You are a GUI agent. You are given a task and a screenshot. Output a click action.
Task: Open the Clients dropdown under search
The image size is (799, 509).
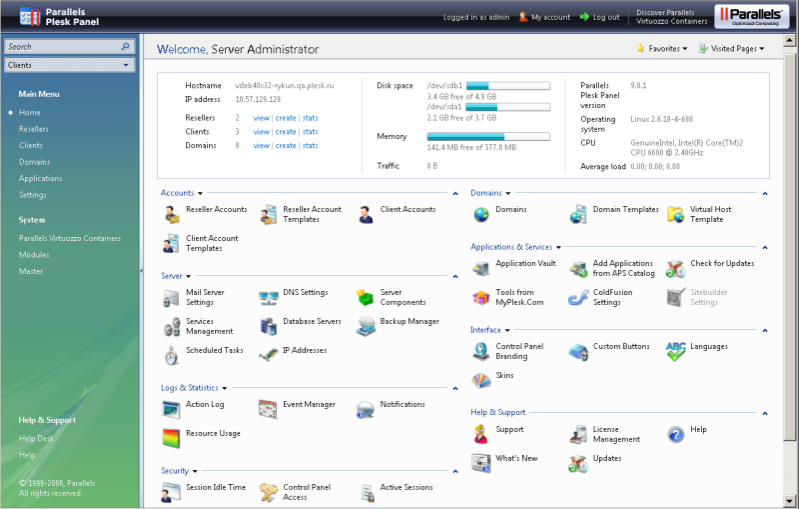click(69, 65)
